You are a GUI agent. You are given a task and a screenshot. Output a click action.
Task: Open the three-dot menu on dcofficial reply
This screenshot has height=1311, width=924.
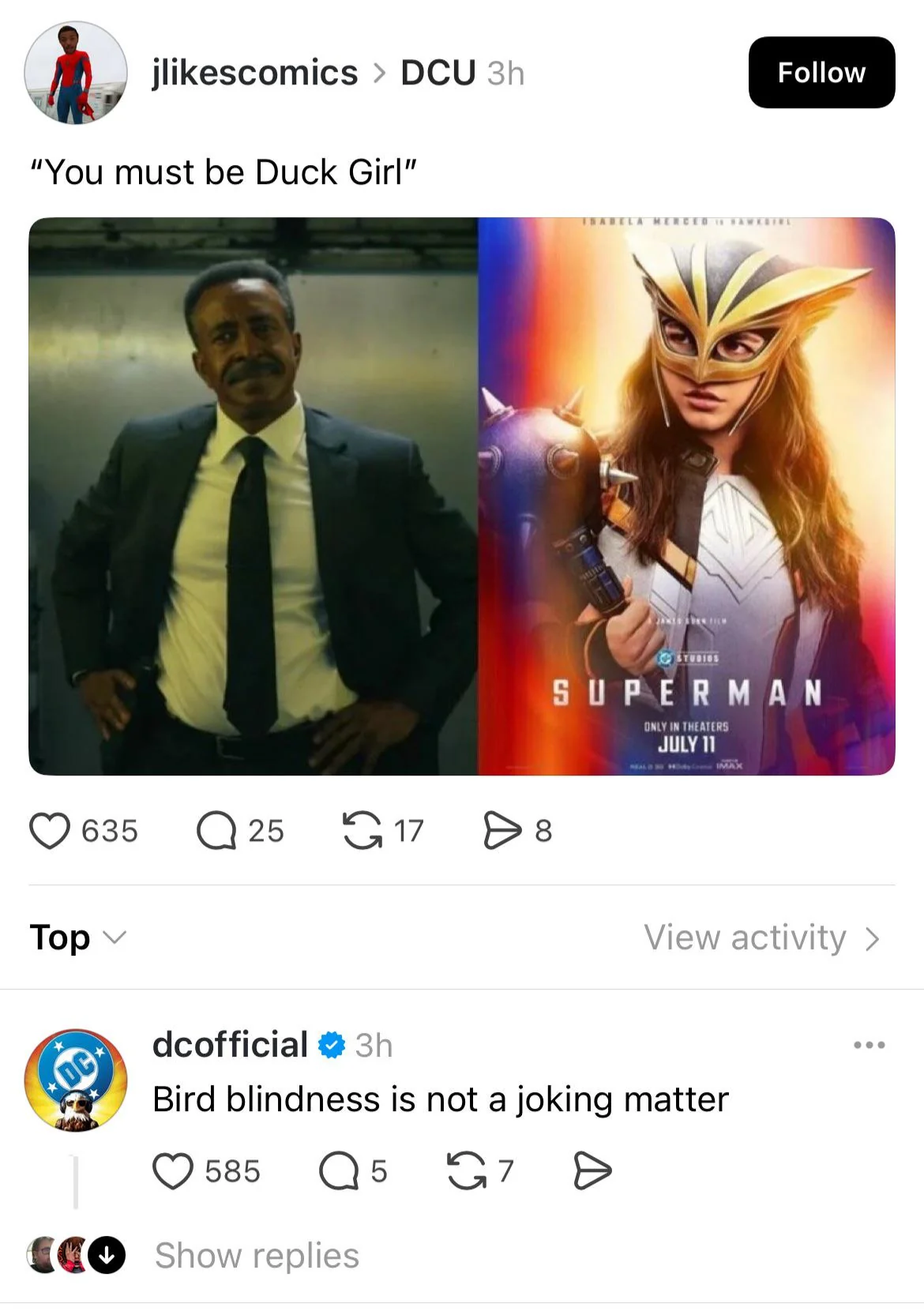[870, 1045]
